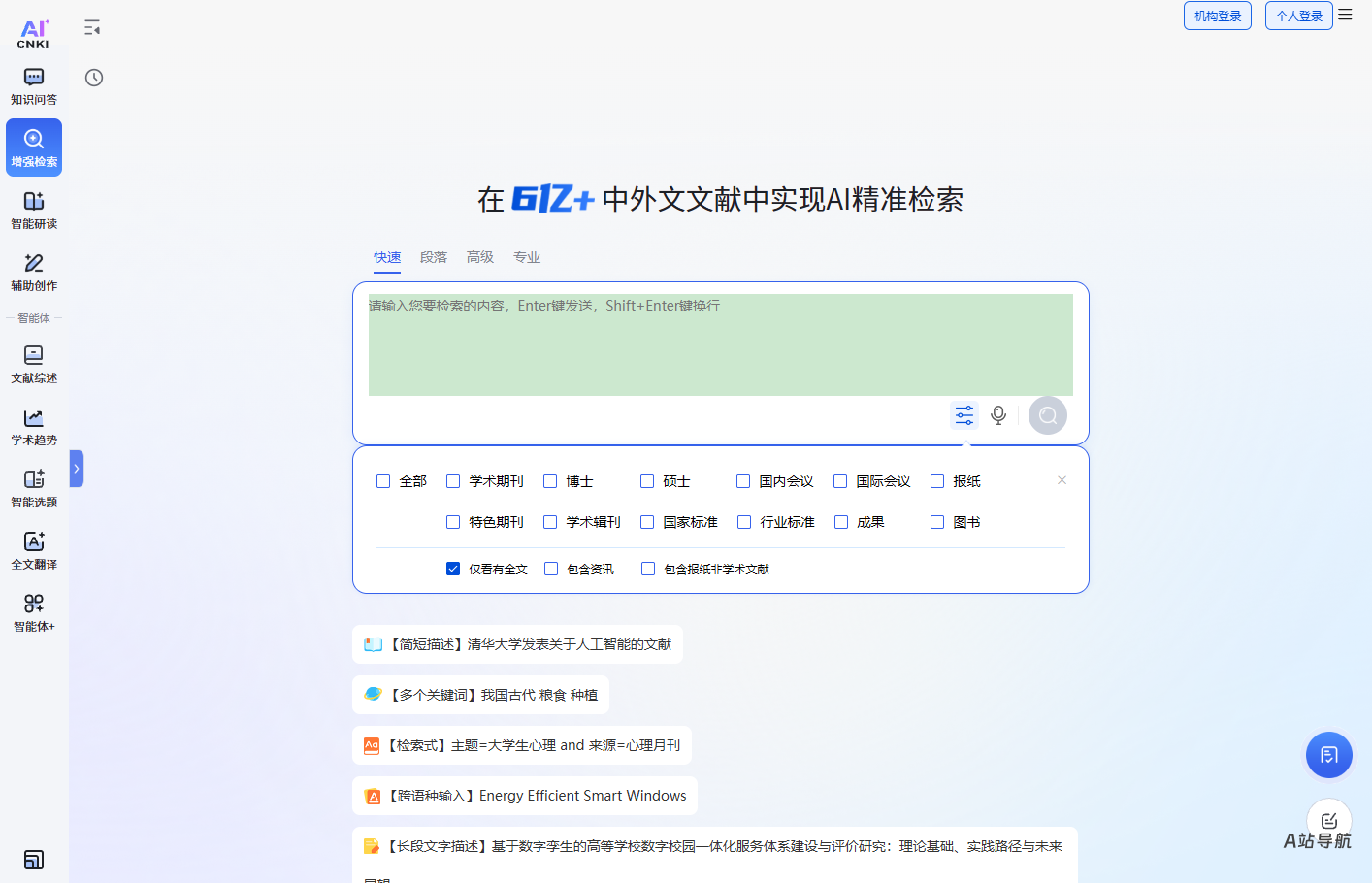The height and width of the screenshot is (883, 1372).
Task: Open the blue floating feedback button
Action: [1329, 755]
